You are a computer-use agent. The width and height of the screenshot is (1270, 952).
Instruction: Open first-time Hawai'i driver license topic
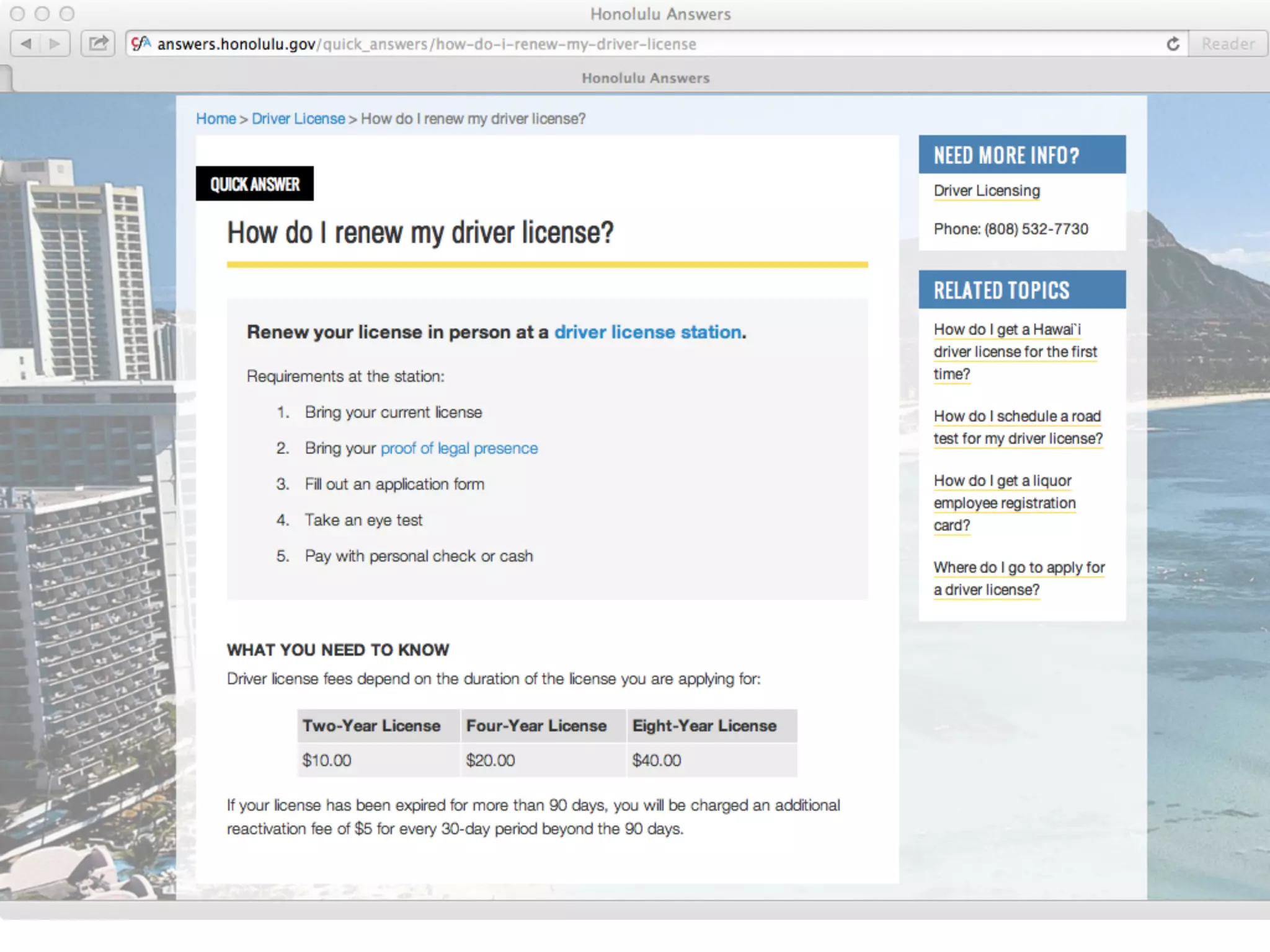pos(1015,351)
